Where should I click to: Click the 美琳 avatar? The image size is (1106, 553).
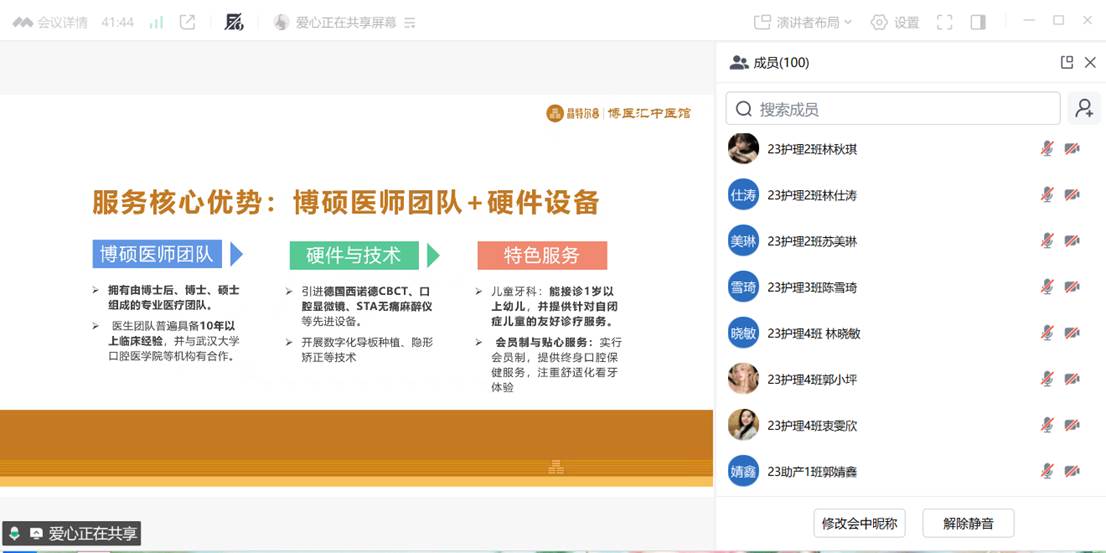click(x=743, y=241)
